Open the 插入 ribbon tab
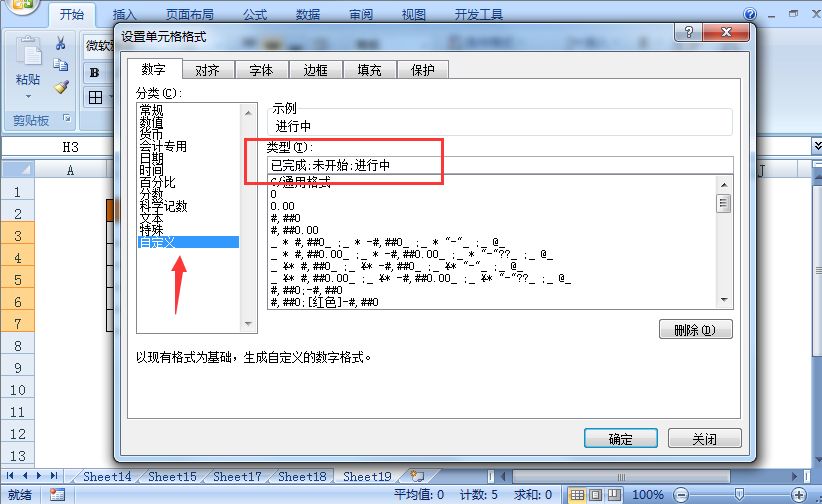The height and width of the screenshot is (504, 822). click(x=124, y=14)
